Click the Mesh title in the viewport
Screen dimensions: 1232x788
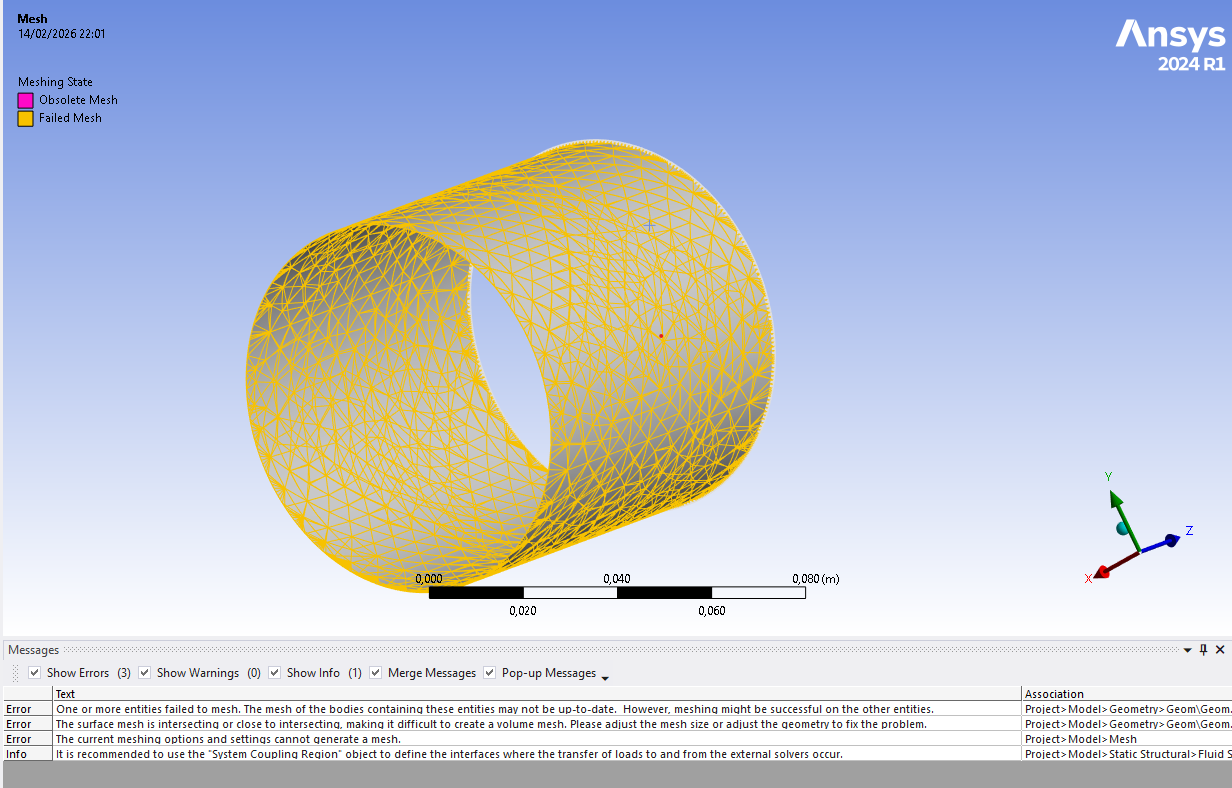(32, 19)
